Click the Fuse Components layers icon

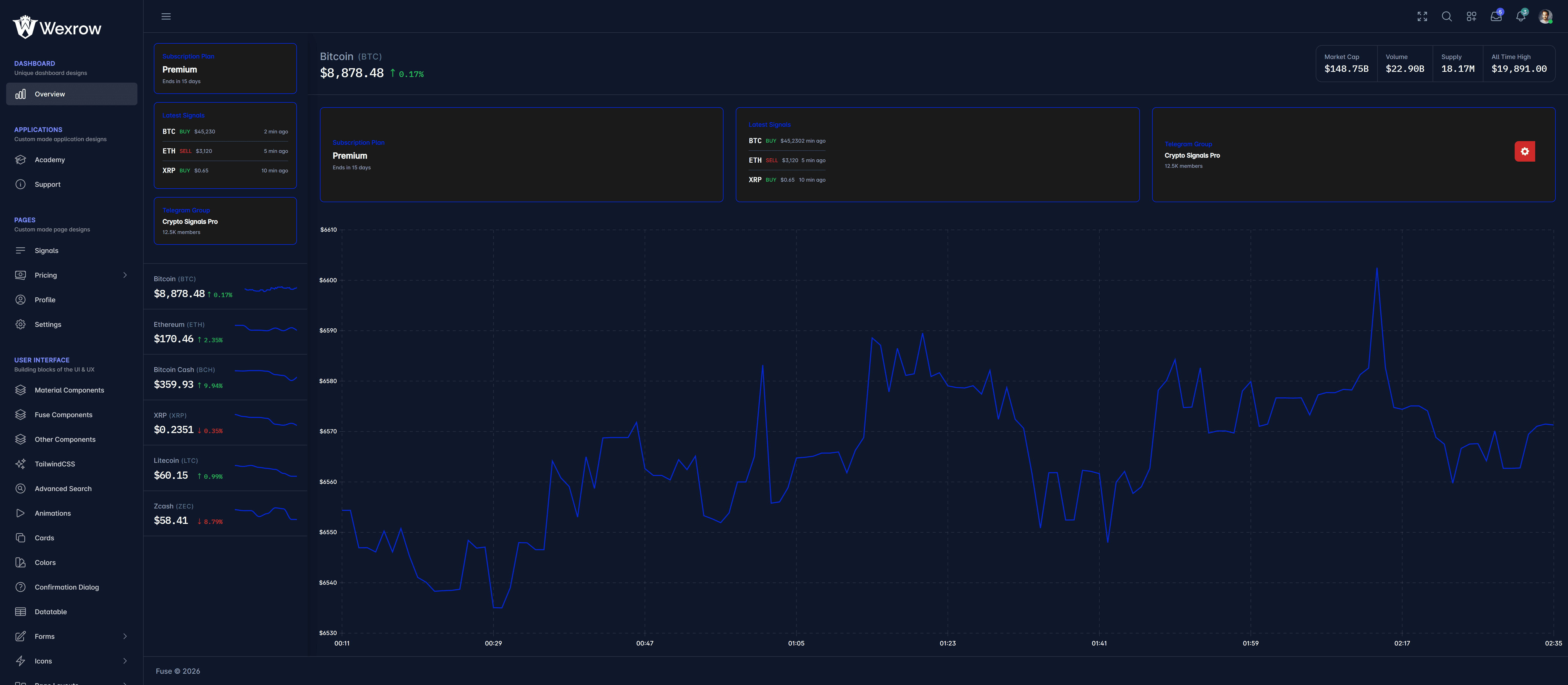21,415
